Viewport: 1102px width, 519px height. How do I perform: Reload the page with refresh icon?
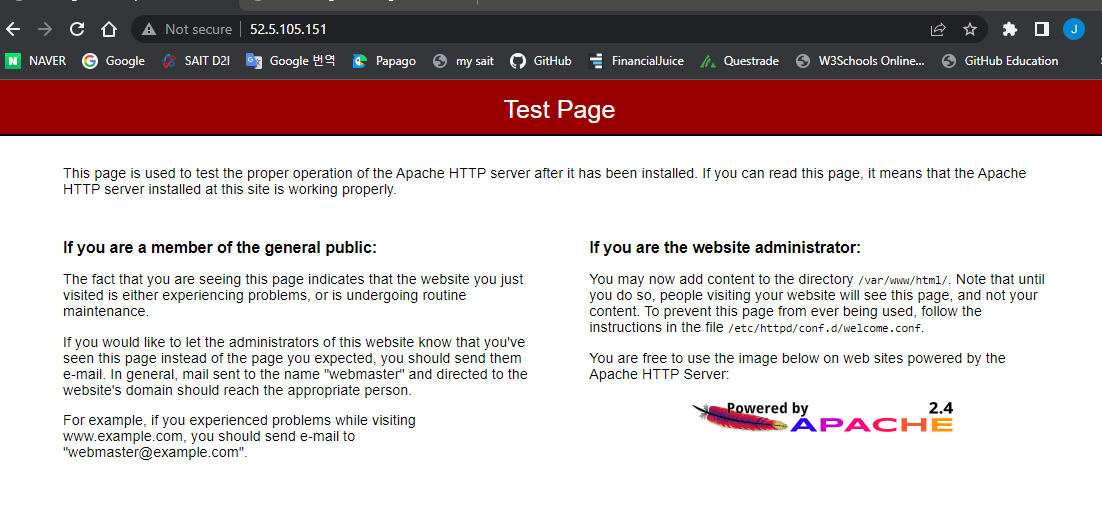pyautogui.click(x=77, y=29)
